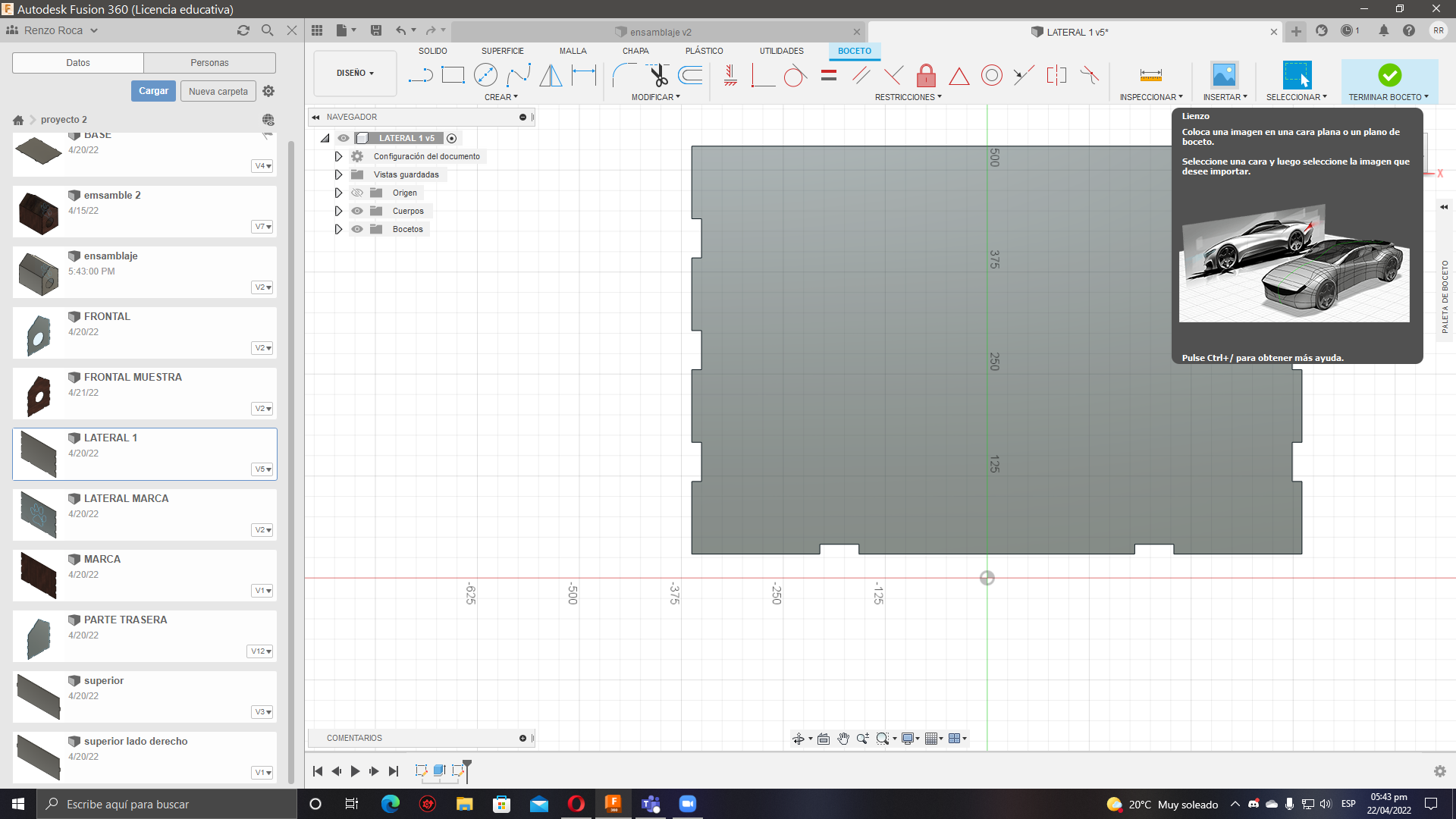Image resolution: width=1456 pixels, height=819 pixels.
Task: Select the Trim scissors tool
Action: [x=657, y=75]
